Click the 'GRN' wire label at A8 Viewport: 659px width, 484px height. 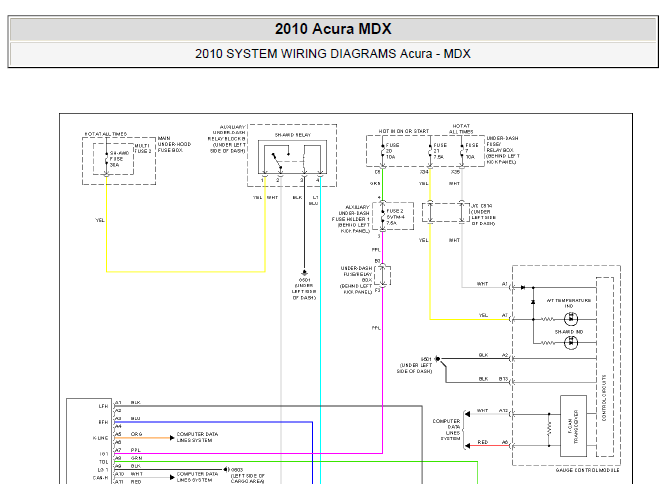[x=136, y=458]
